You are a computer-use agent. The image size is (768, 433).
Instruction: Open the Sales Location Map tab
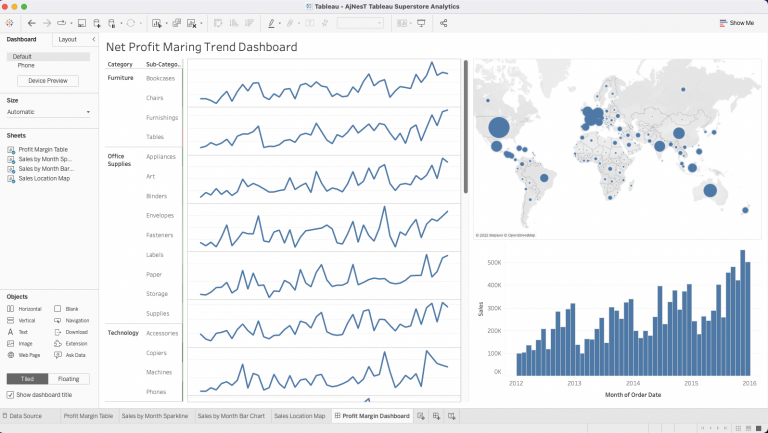point(299,415)
